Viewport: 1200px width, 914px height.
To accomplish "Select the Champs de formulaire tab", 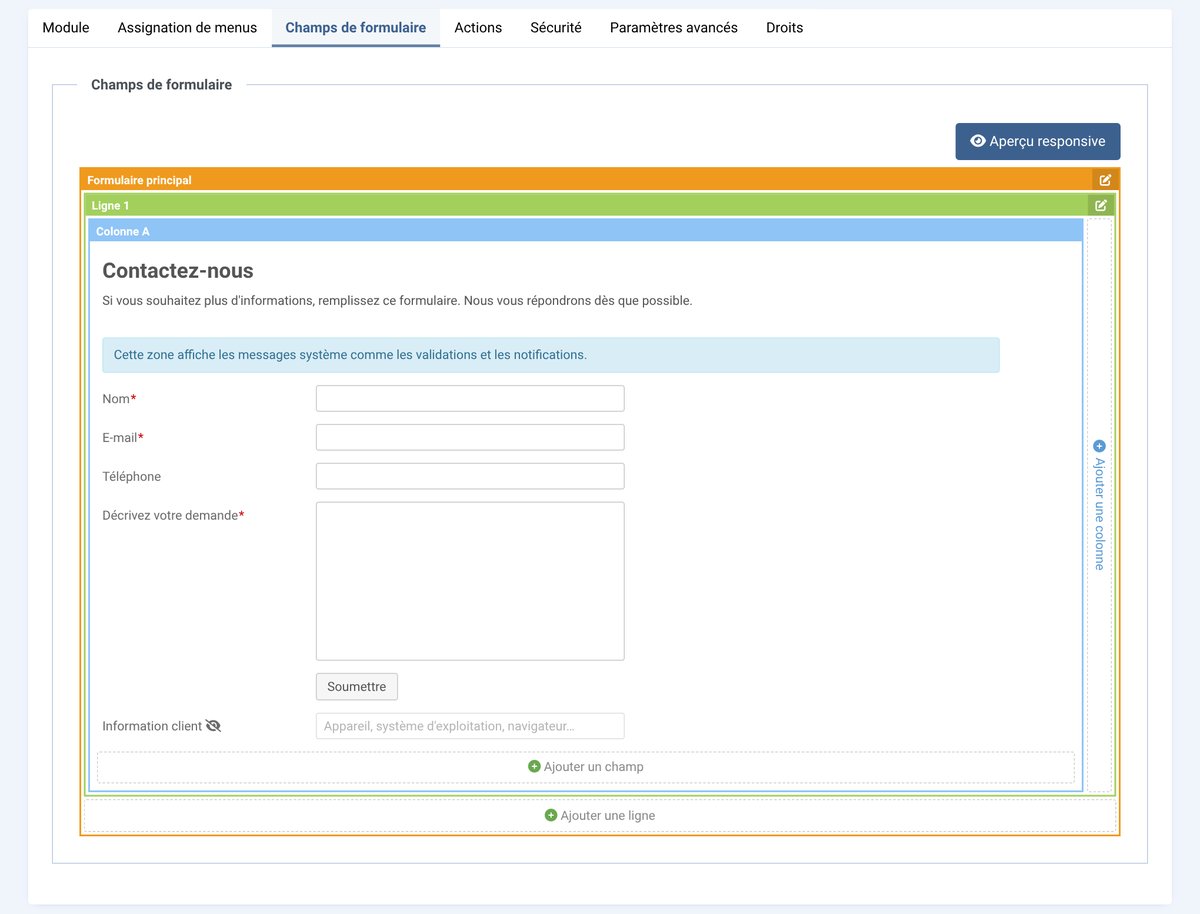I will coord(356,28).
